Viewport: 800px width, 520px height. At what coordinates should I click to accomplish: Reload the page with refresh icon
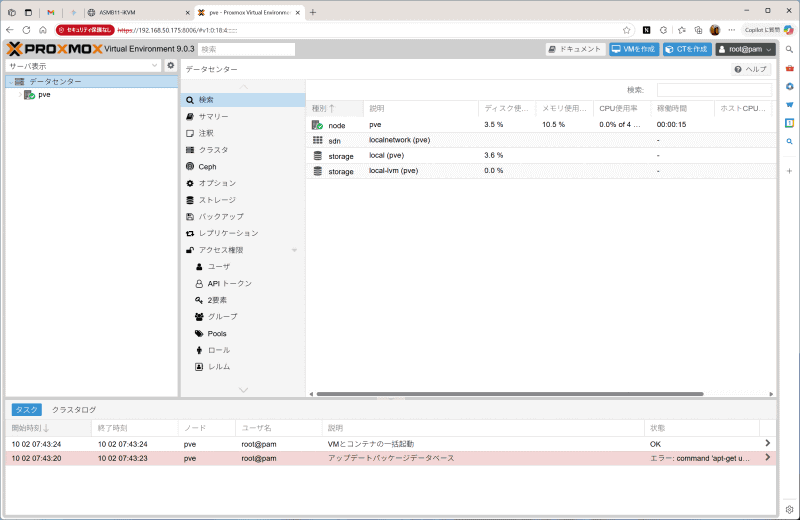27,30
